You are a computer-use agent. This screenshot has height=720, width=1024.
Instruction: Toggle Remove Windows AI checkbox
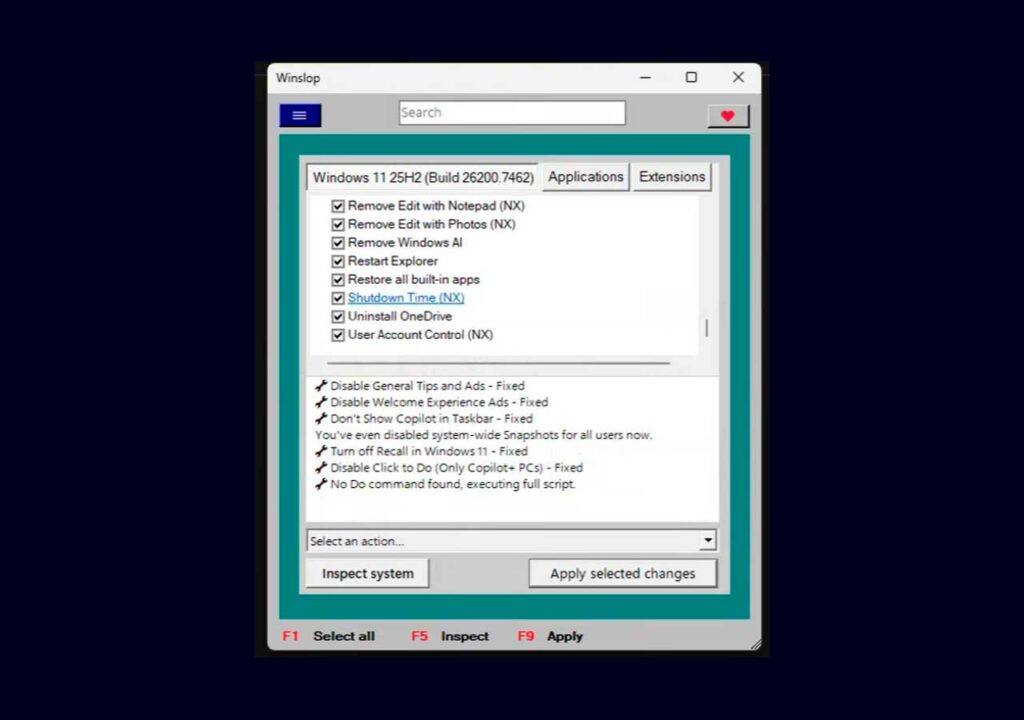click(338, 243)
